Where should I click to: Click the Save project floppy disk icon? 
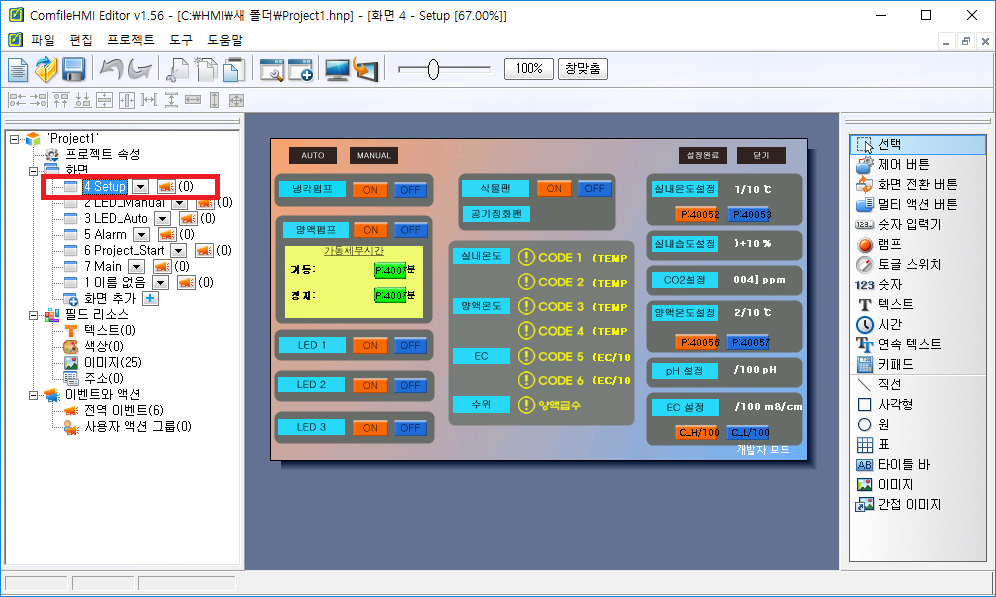[73, 69]
